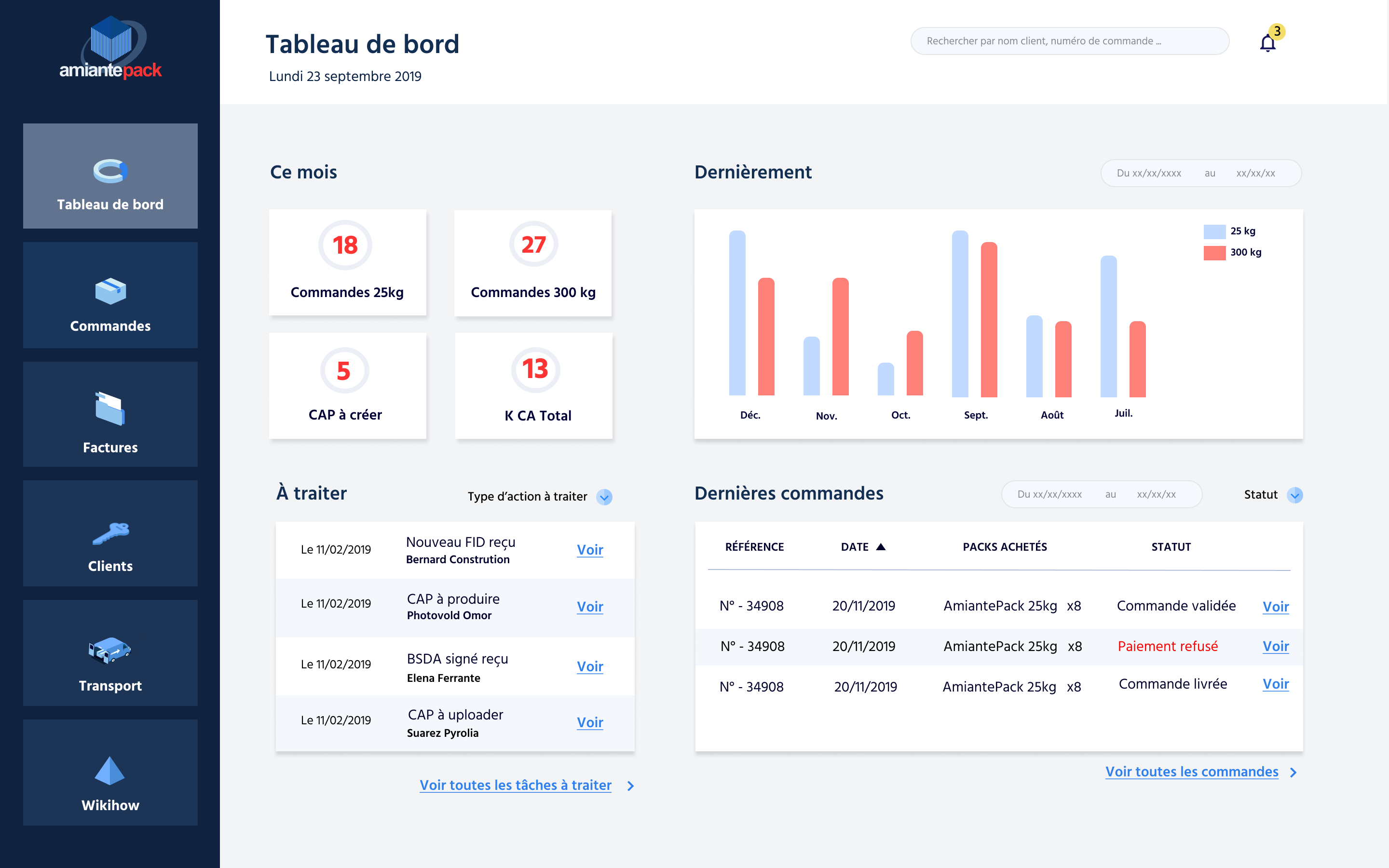Click Voir for BSDA signé reçu
Viewport: 1389px width, 868px height.
tap(590, 666)
